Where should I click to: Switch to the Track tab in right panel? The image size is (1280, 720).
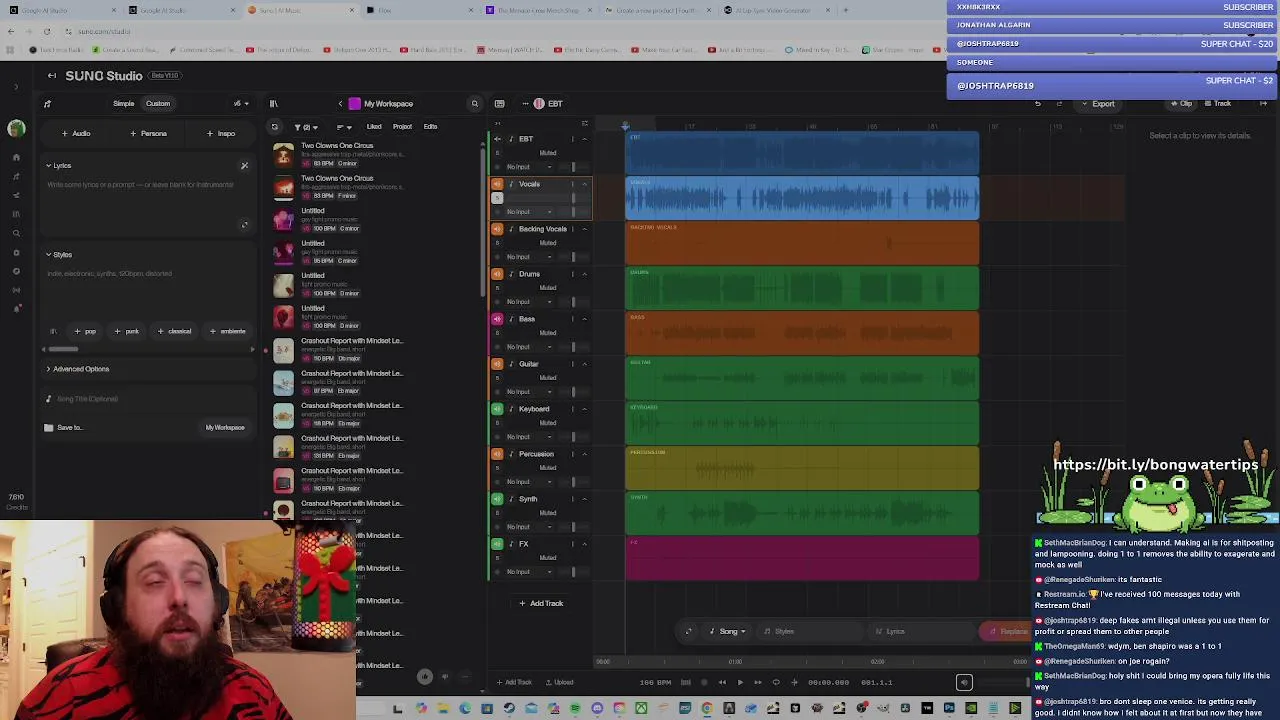[1218, 103]
